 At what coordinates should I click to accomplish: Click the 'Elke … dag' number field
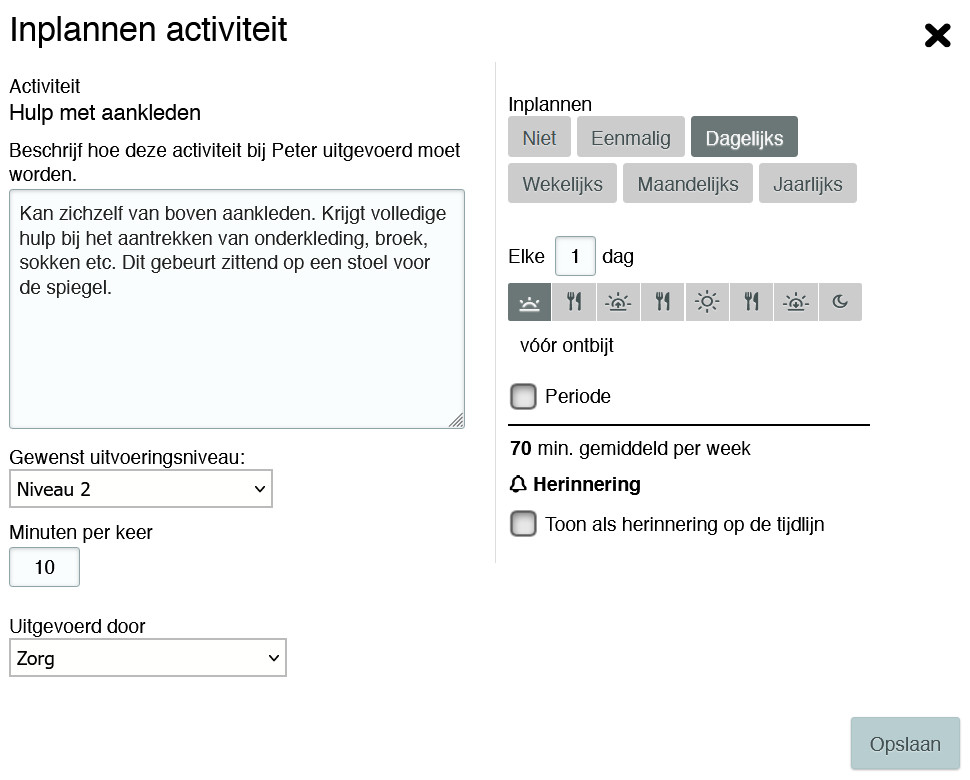pyautogui.click(x=575, y=256)
